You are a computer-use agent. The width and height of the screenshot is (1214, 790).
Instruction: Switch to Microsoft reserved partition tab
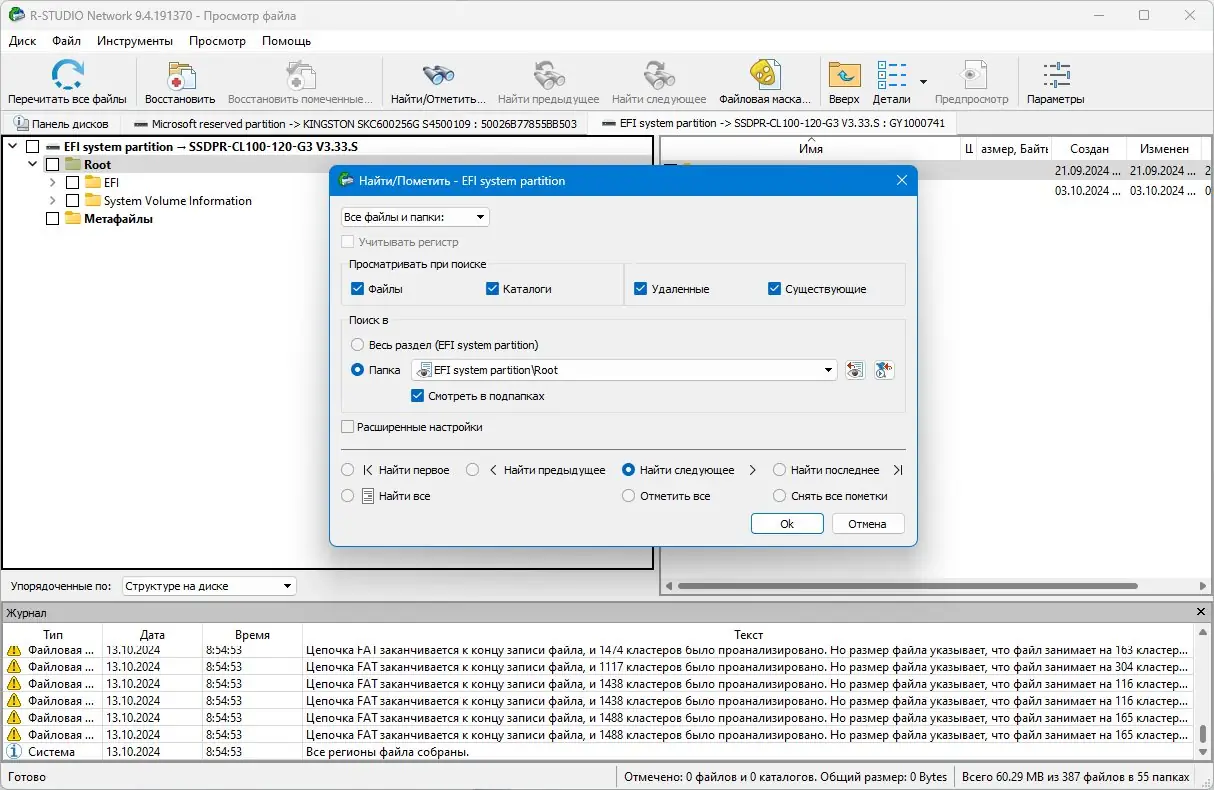coord(355,124)
